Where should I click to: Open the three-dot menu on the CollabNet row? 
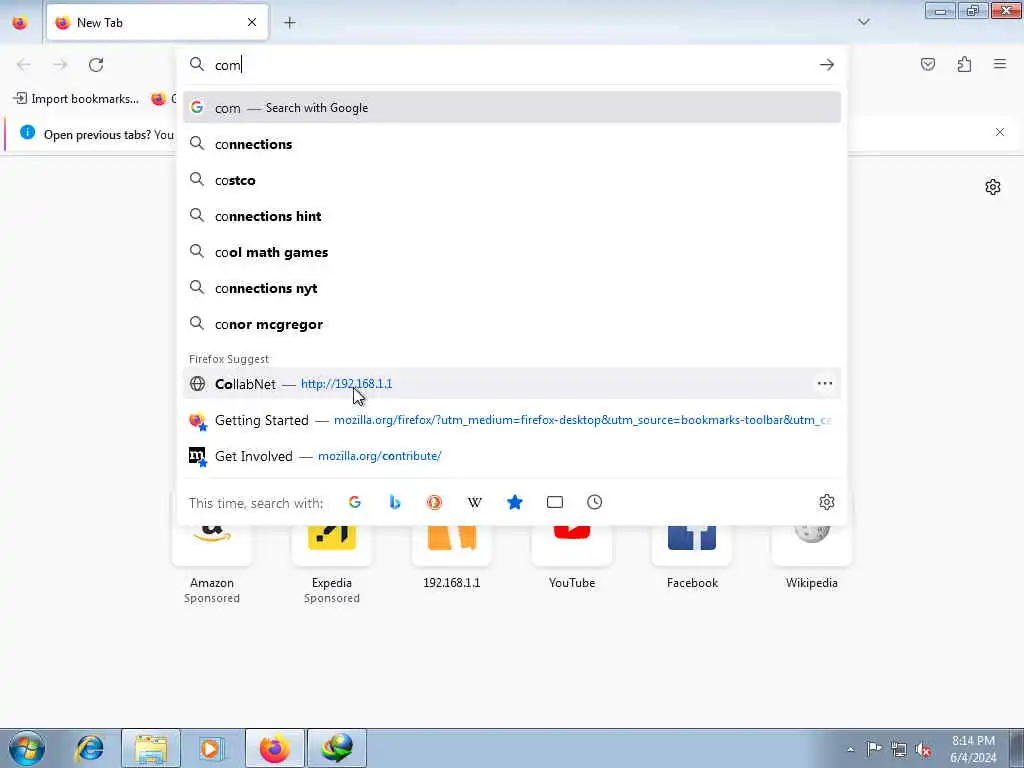pyautogui.click(x=825, y=383)
